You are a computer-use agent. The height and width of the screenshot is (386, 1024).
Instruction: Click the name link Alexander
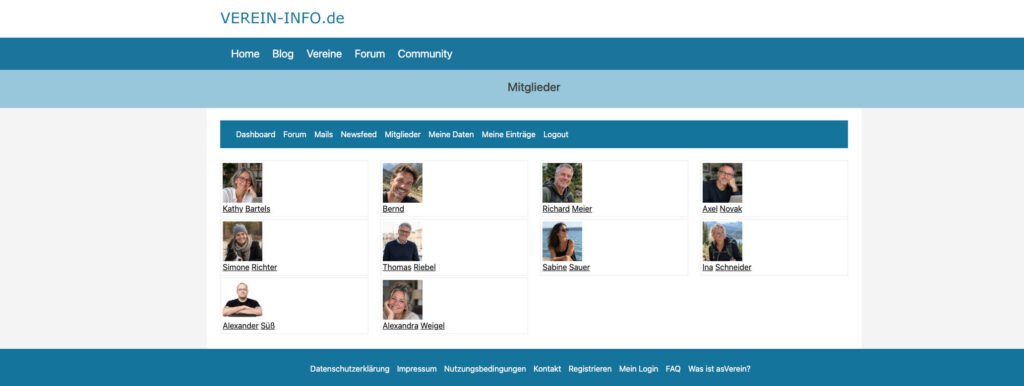240,326
